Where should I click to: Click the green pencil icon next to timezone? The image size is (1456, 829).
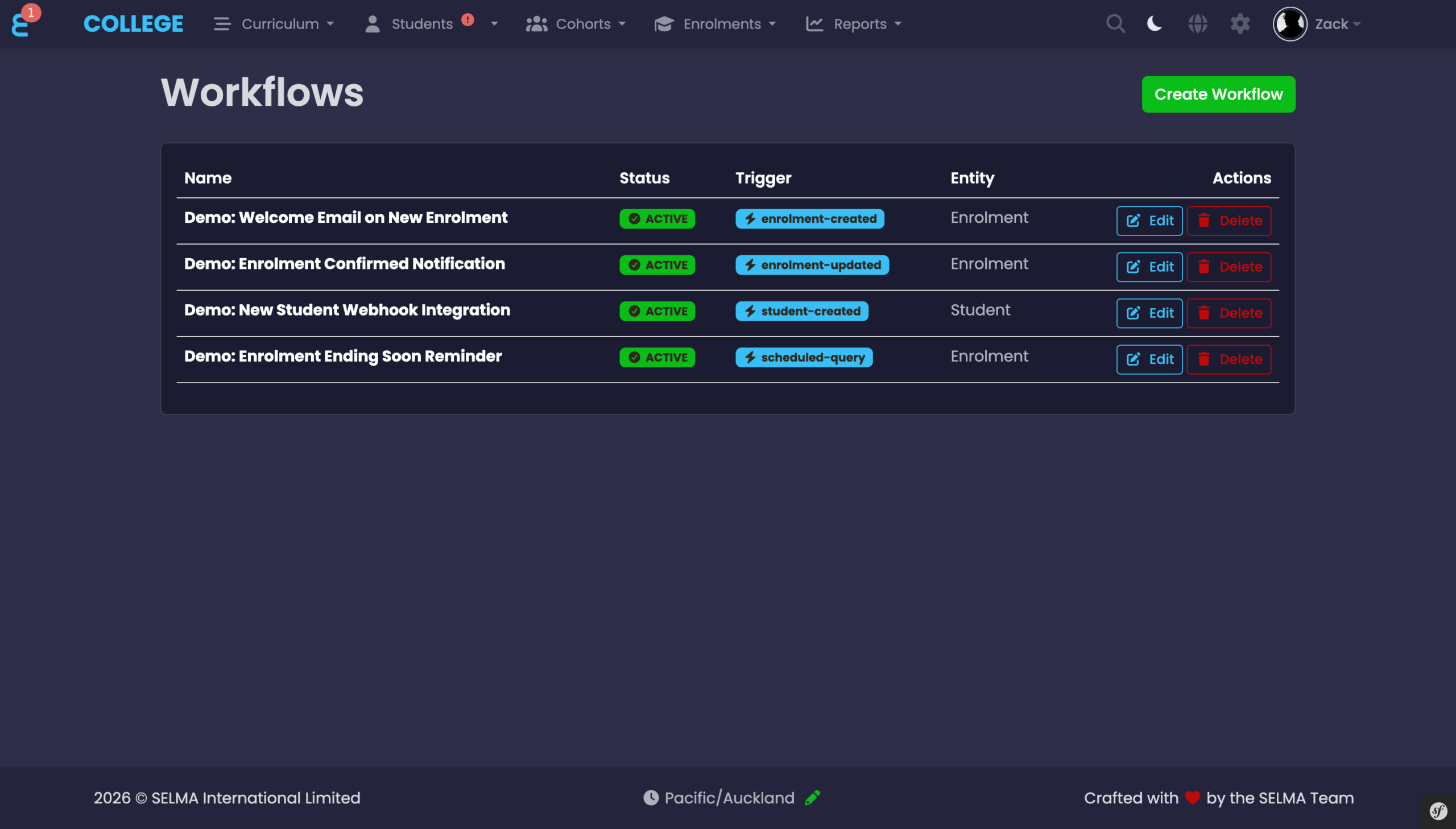click(812, 798)
